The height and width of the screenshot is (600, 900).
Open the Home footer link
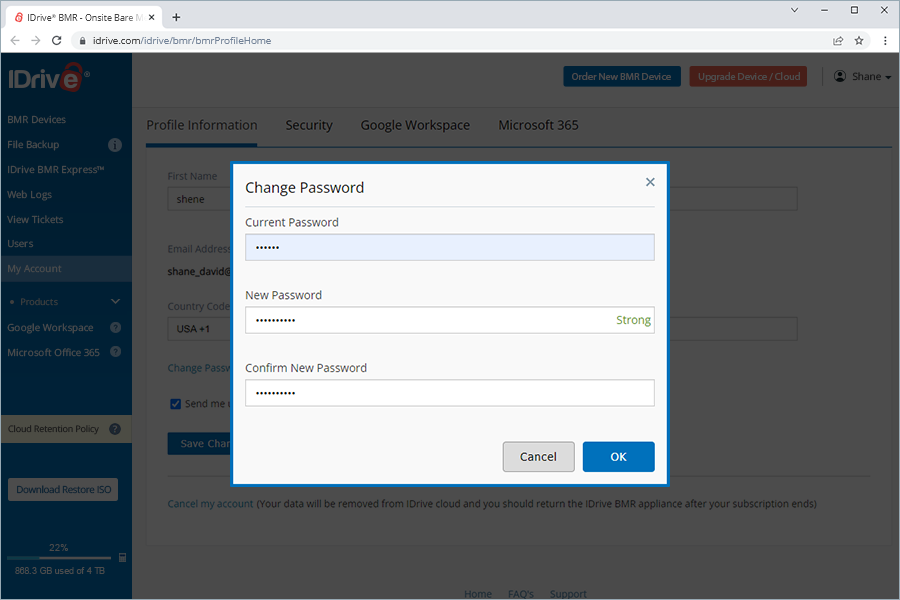point(478,594)
